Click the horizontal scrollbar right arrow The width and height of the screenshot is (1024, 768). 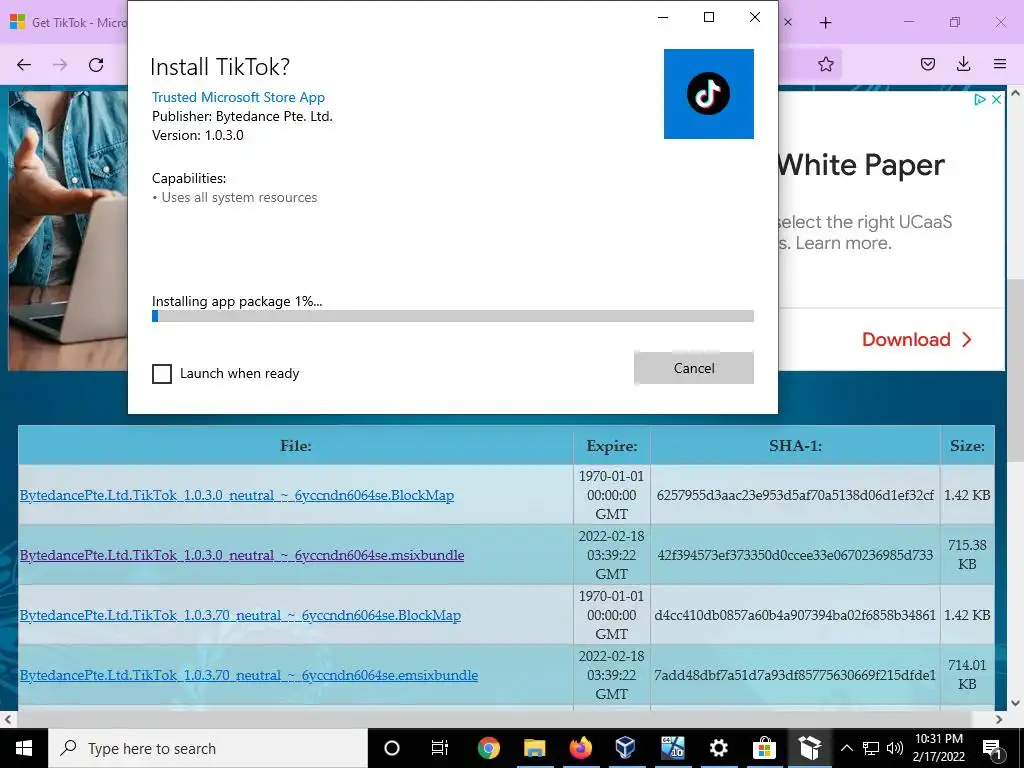point(999,719)
